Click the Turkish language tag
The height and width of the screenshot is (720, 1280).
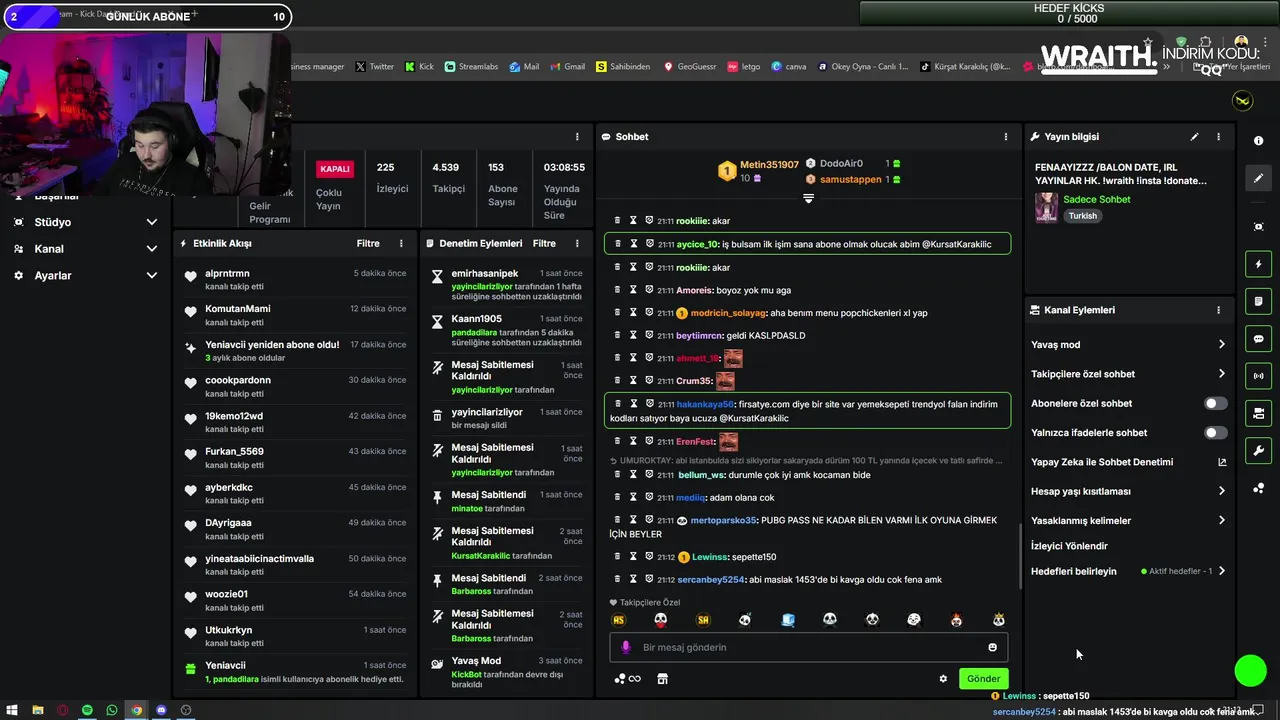(1082, 216)
